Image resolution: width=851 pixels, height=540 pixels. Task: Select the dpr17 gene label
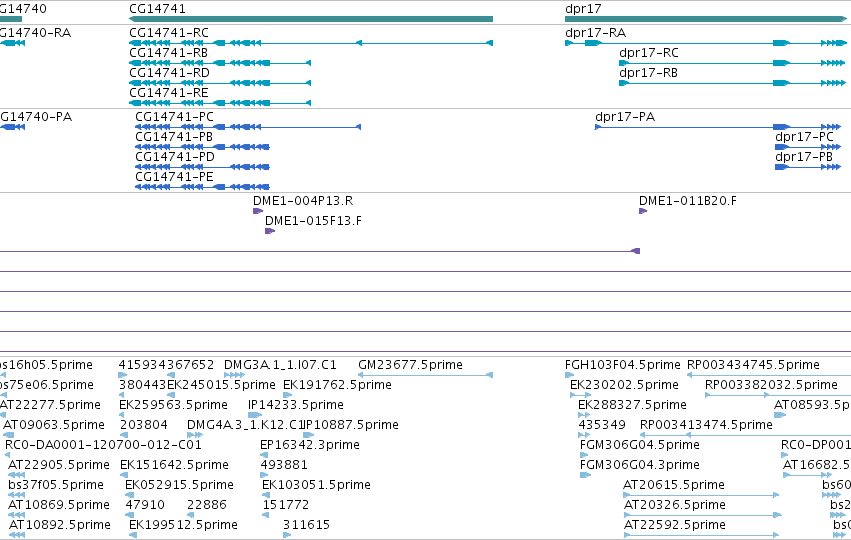tap(583, 9)
